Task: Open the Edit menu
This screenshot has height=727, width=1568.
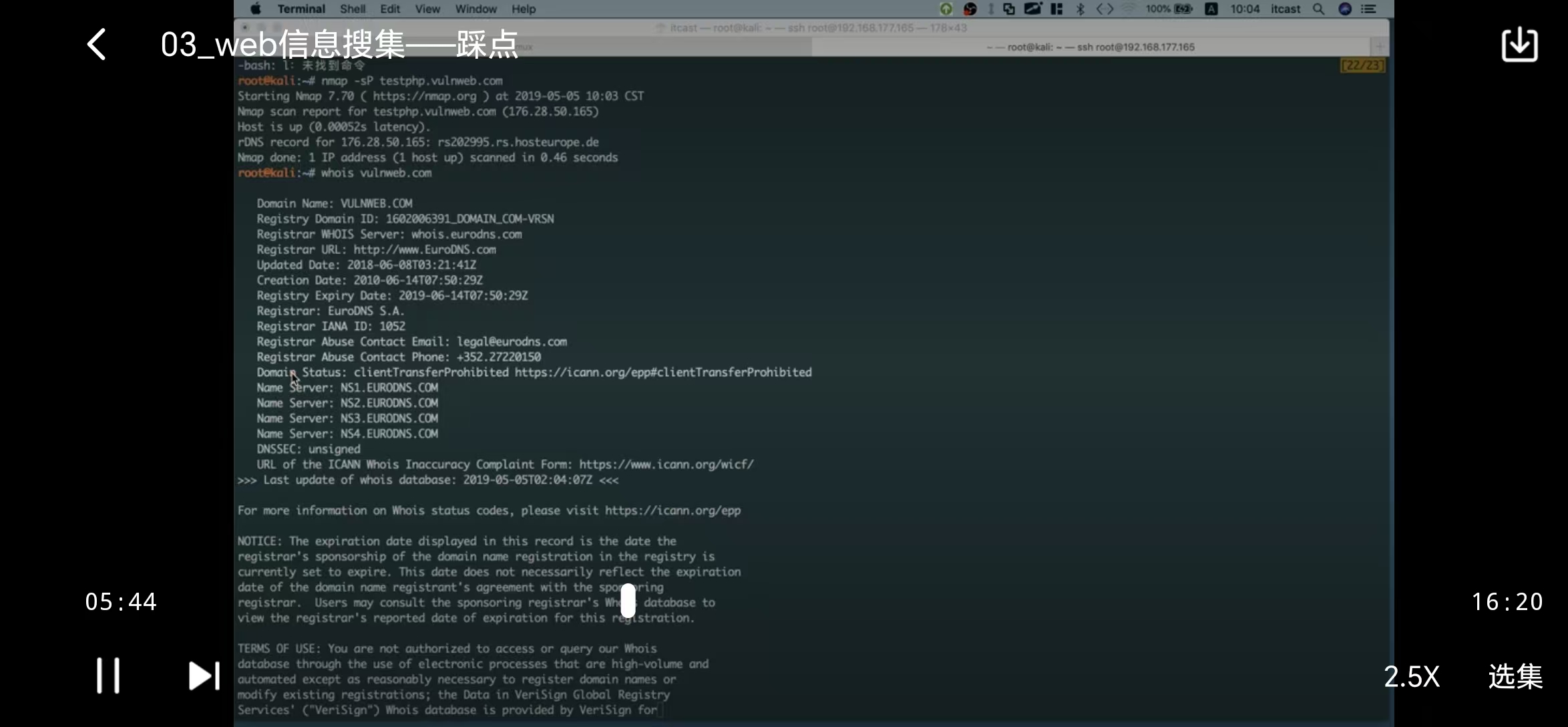Action: pyautogui.click(x=390, y=9)
